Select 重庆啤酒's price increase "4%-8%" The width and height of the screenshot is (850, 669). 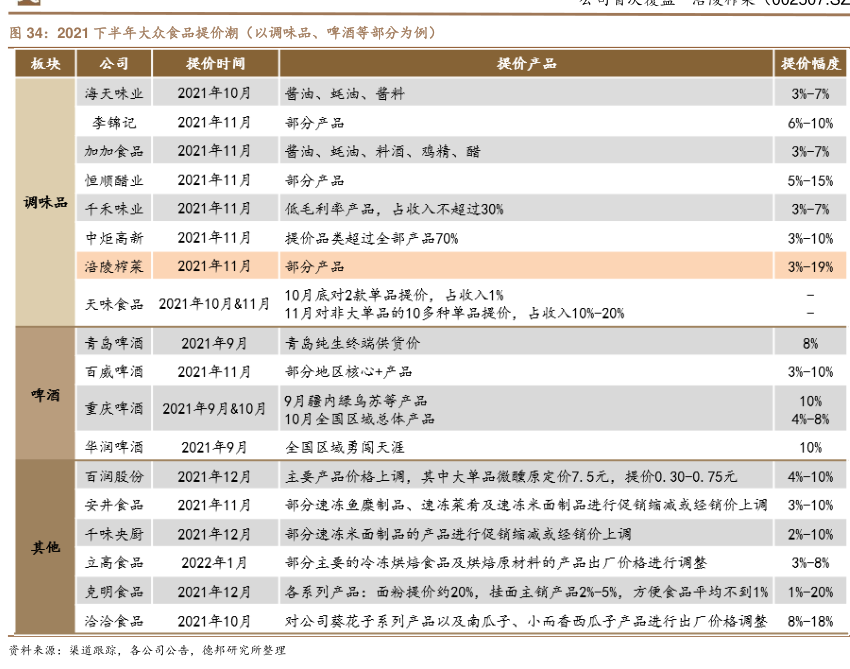point(810,419)
